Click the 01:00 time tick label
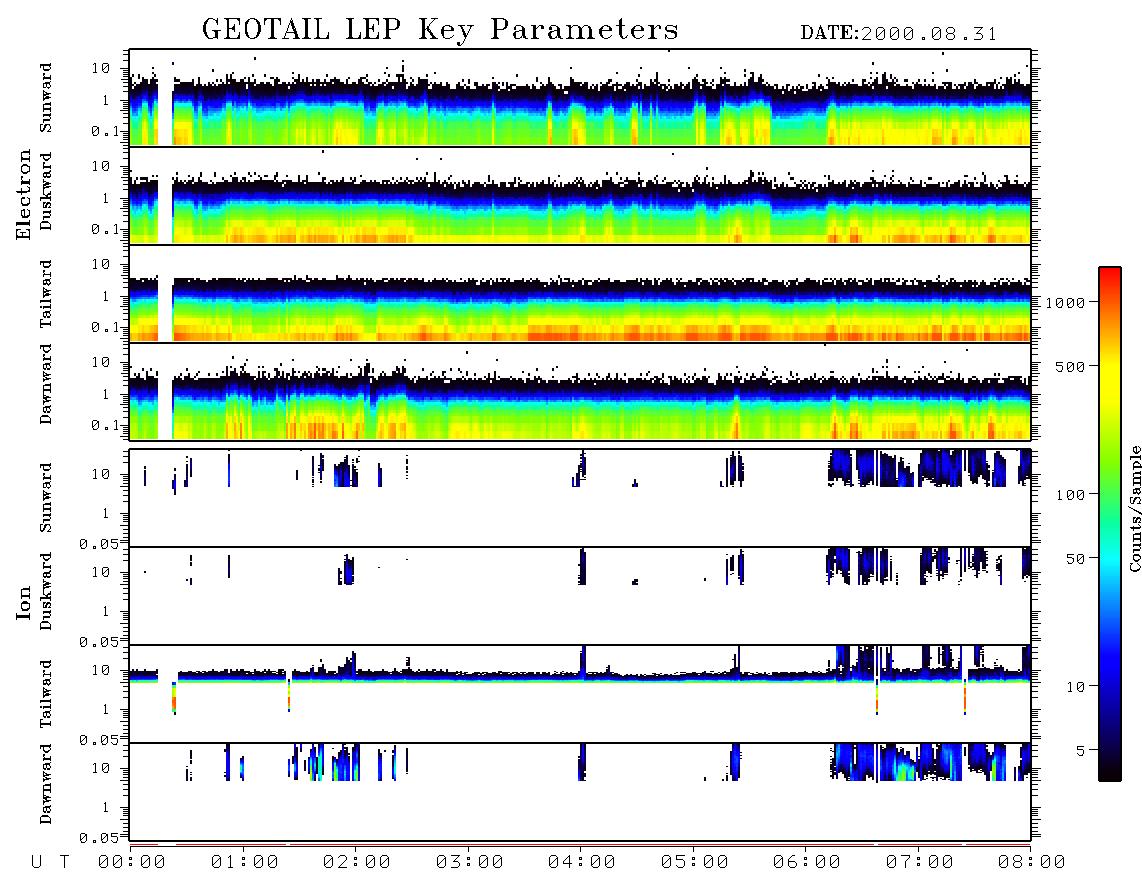 (x=245, y=862)
